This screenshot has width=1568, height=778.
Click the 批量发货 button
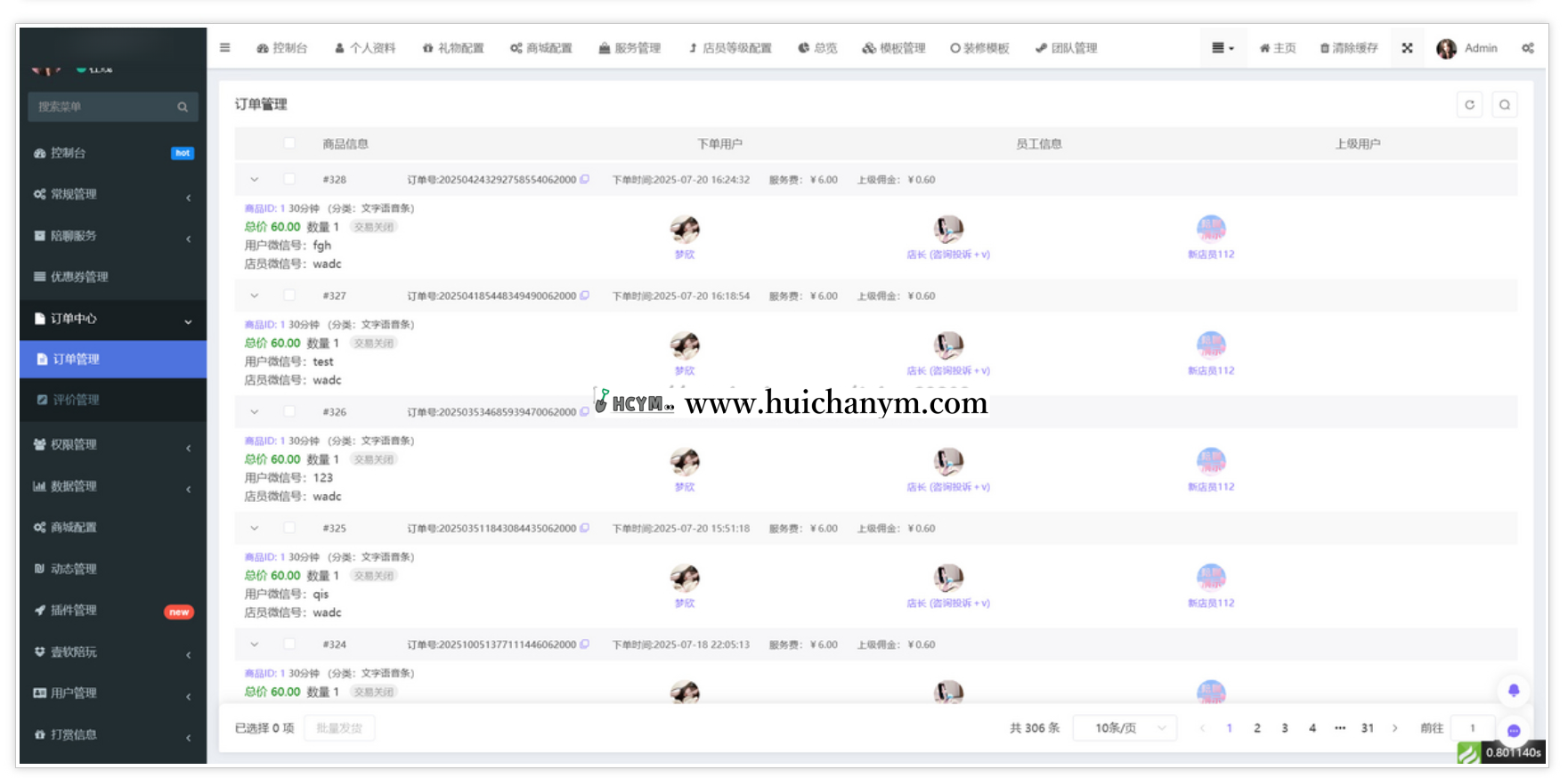(339, 728)
